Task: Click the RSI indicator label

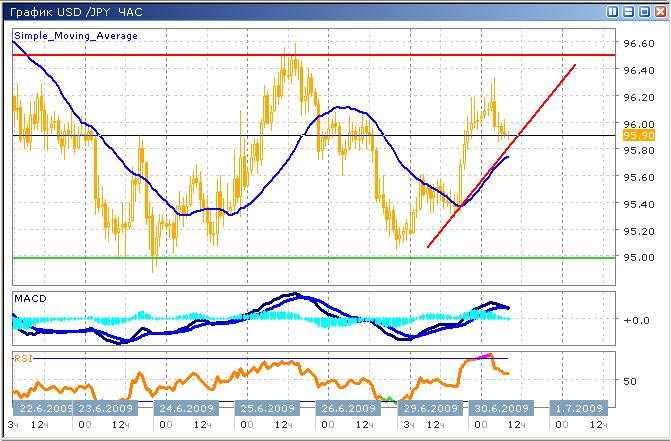Action: coord(23,357)
